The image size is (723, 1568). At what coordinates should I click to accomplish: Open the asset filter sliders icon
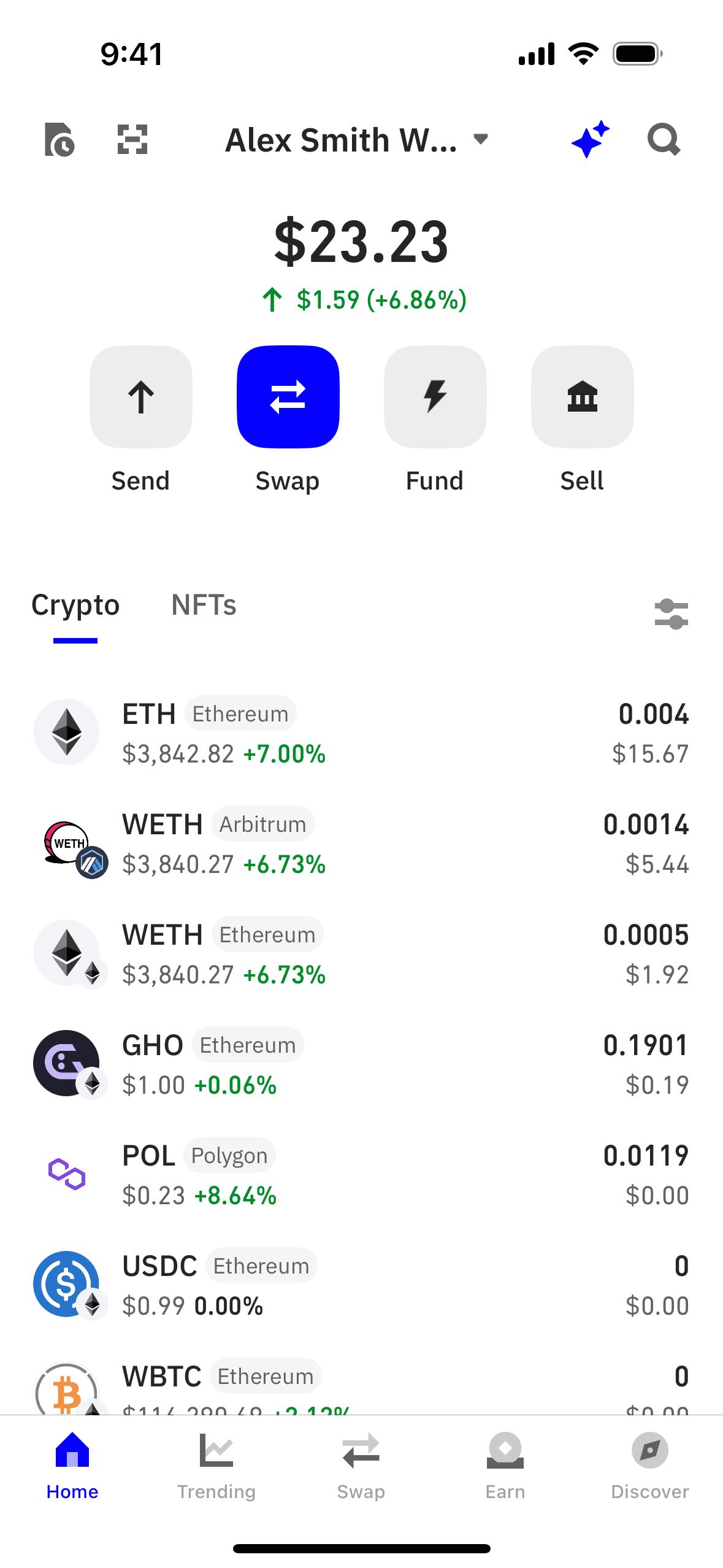pyautogui.click(x=671, y=614)
